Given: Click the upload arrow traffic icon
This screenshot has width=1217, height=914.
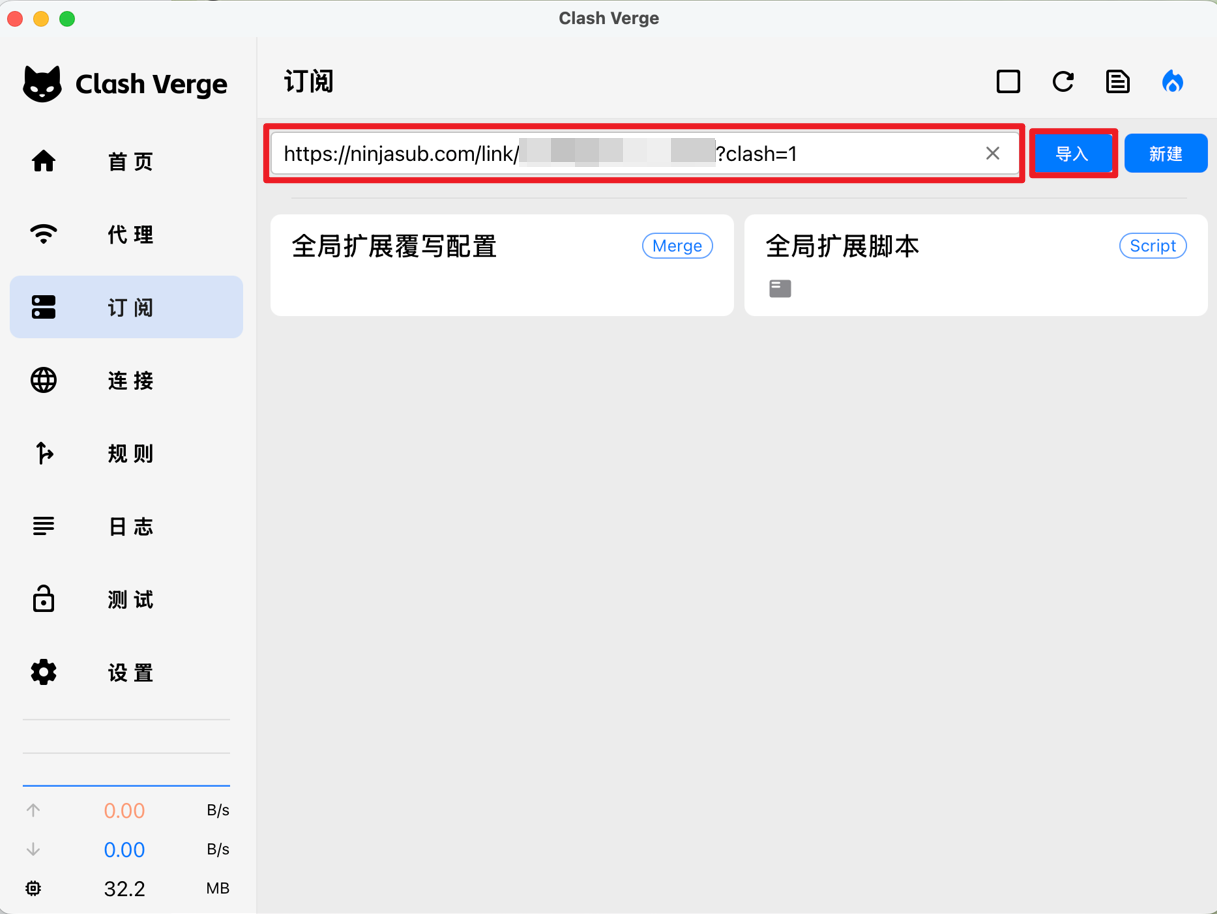Looking at the screenshot, I should click(x=33, y=810).
